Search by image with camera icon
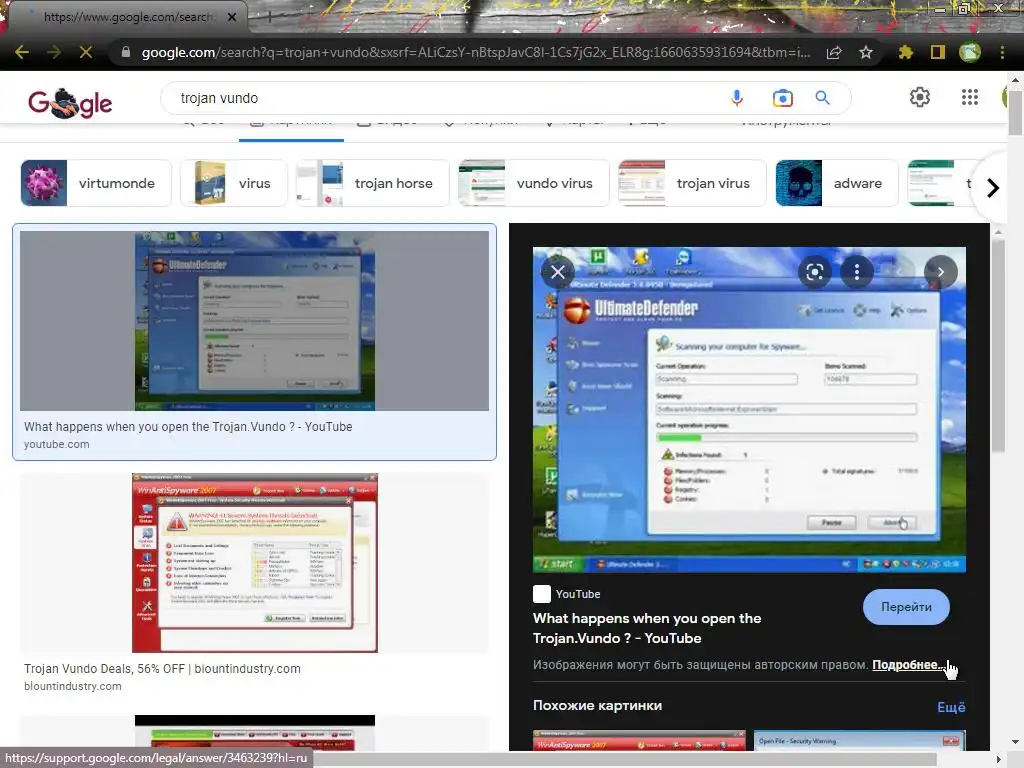 pyautogui.click(x=782, y=98)
